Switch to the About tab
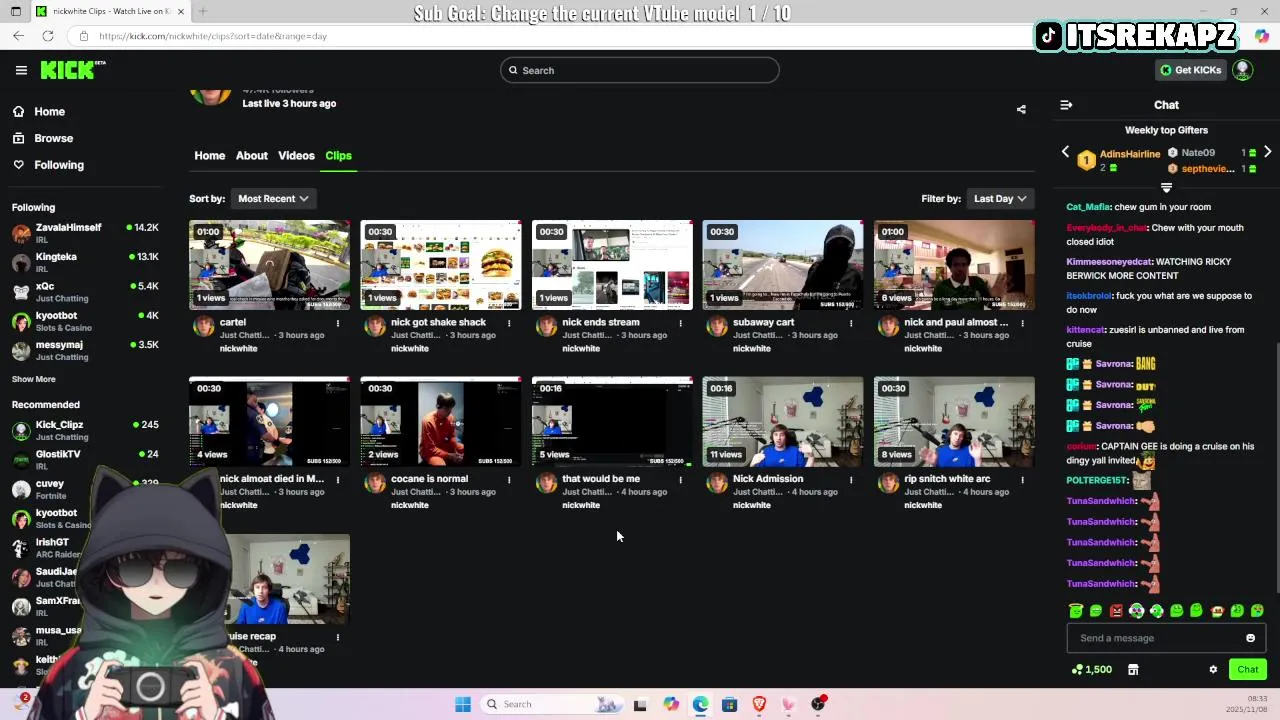 pos(252,156)
